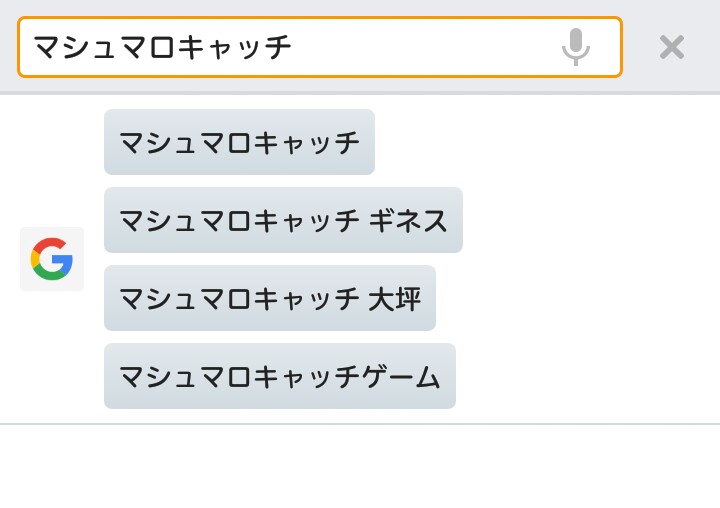Start voice input using the mic
This screenshot has width=720, height=508.
575,46
